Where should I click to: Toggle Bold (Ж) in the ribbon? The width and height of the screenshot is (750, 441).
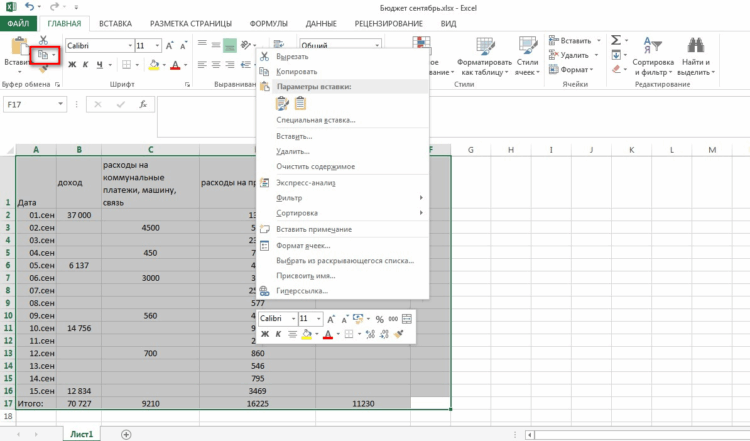click(x=72, y=65)
